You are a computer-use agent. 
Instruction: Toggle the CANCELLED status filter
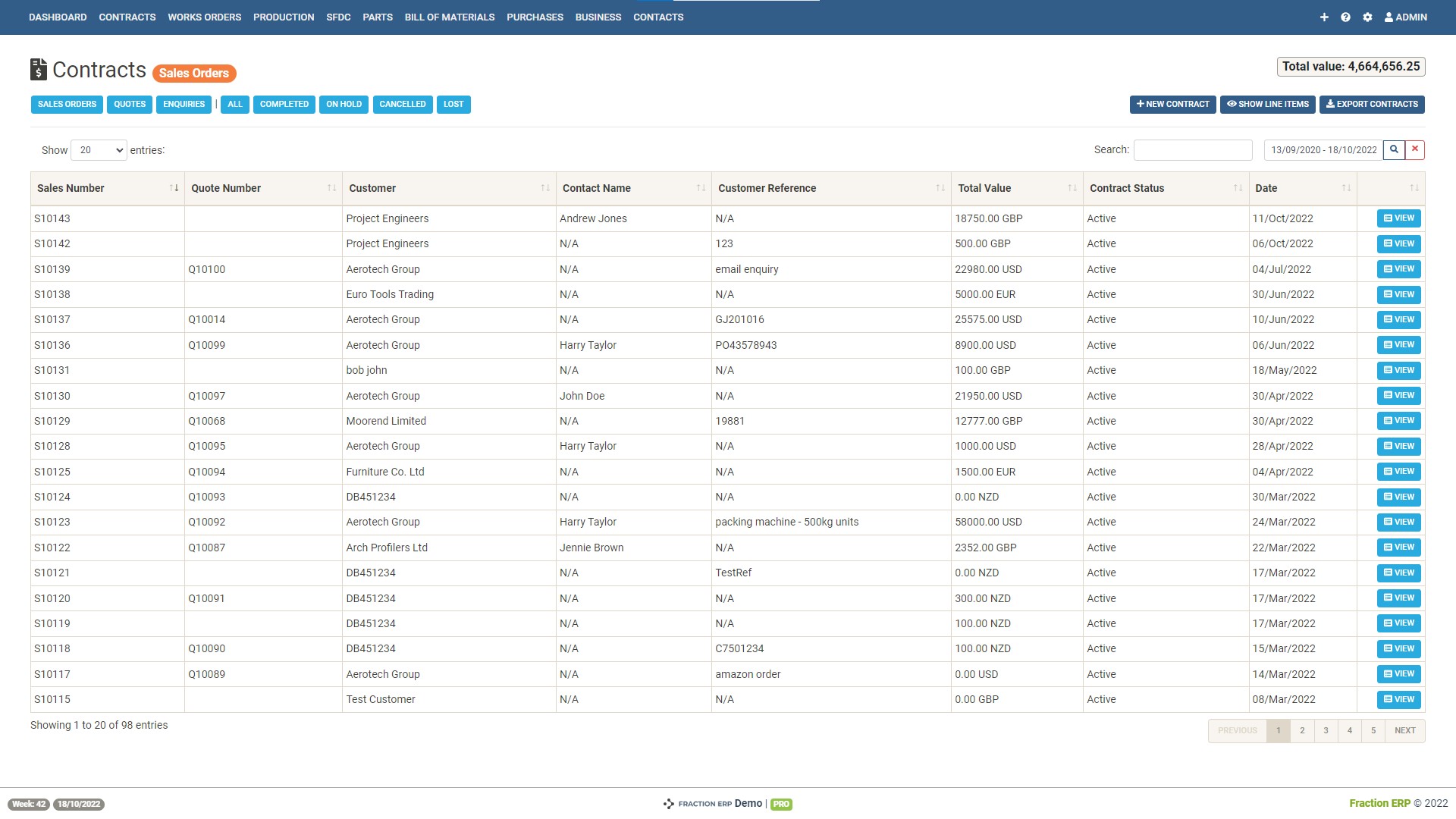(402, 105)
